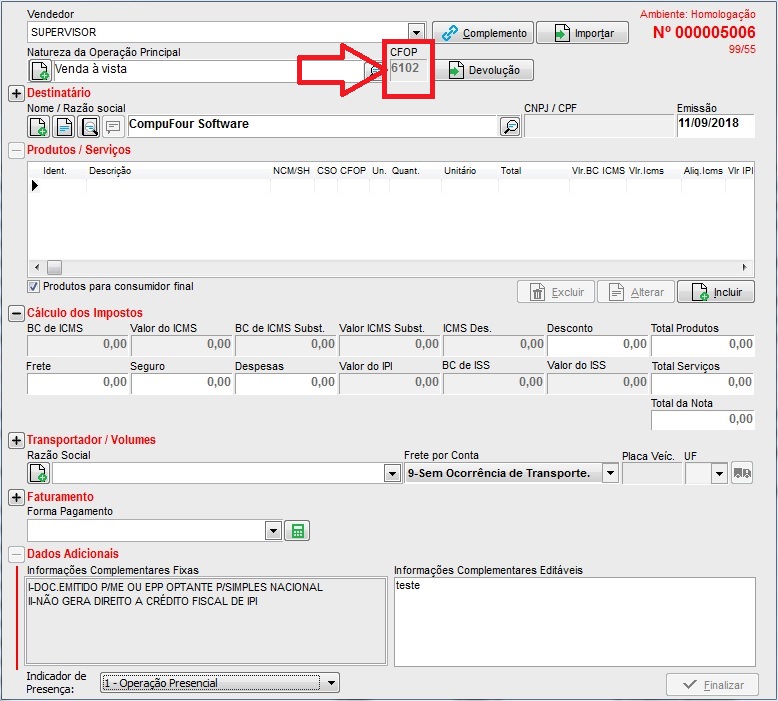Viewport: 778px width, 701px height.
Task: Open Indicador de Presença dropdown
Action: click(331, 683)
